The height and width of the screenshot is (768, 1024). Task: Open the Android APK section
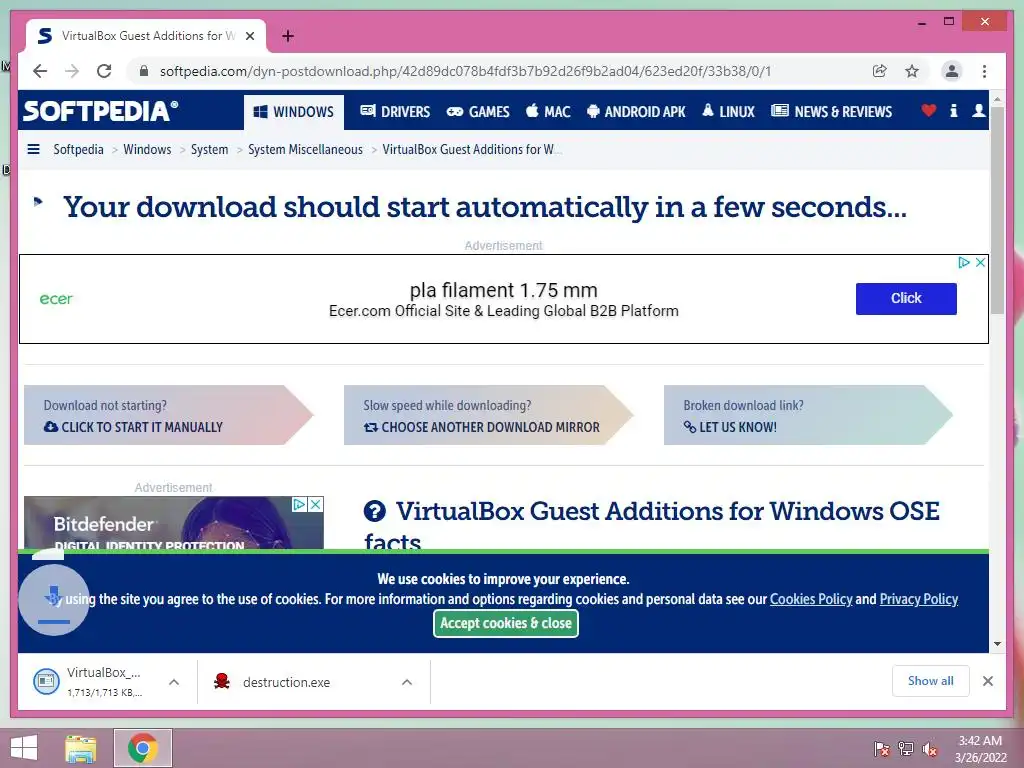(636, 112)
